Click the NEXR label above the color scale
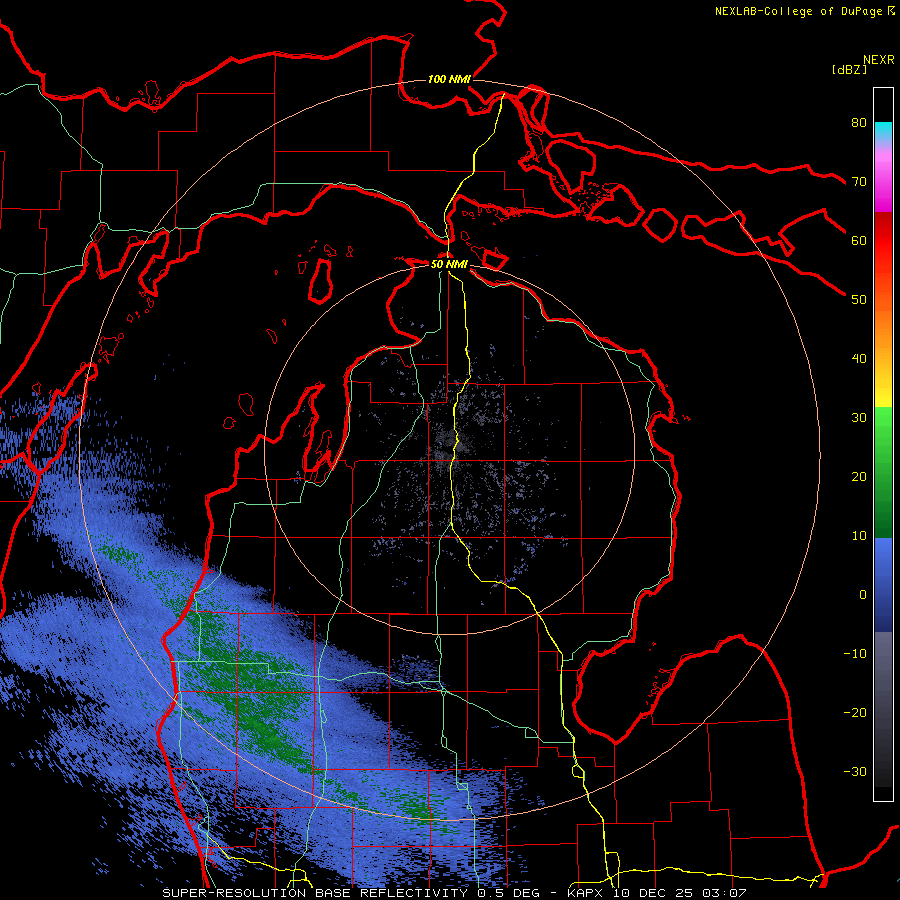The width and height of the screenshot is (900, 900). pyautogui.click(x=879, y=60)
